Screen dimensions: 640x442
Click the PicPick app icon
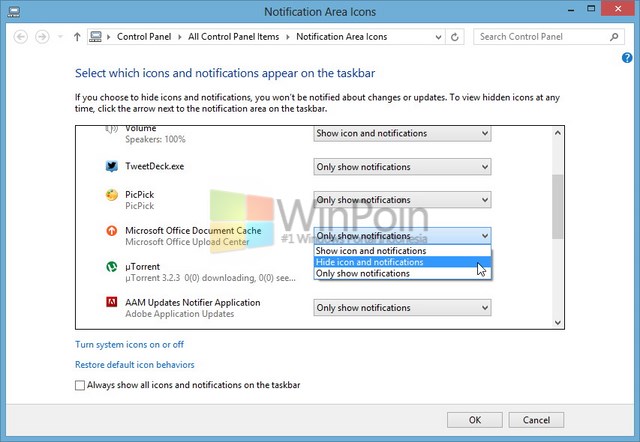tap(111, 195)
